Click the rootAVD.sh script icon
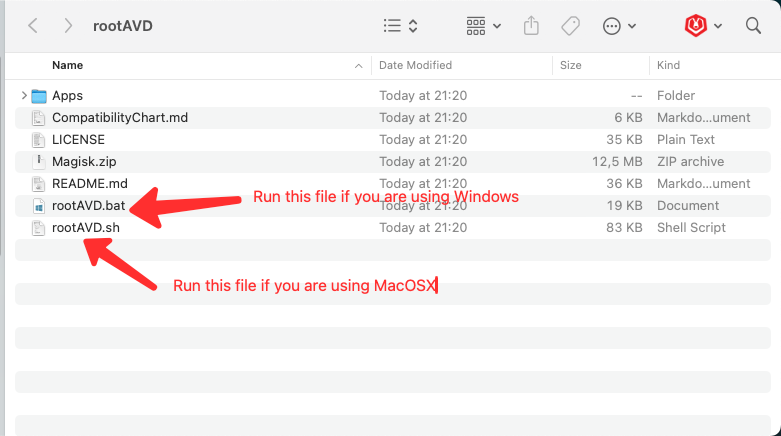Viewport: 781px width, 436px height. (38, 228)
